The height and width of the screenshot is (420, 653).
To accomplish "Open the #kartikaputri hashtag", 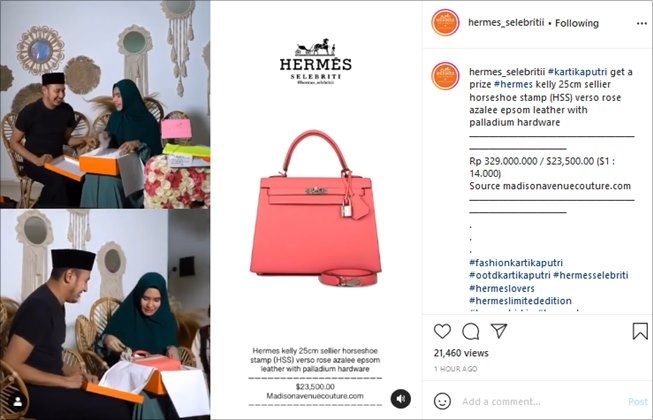I will tap(577, 72).
